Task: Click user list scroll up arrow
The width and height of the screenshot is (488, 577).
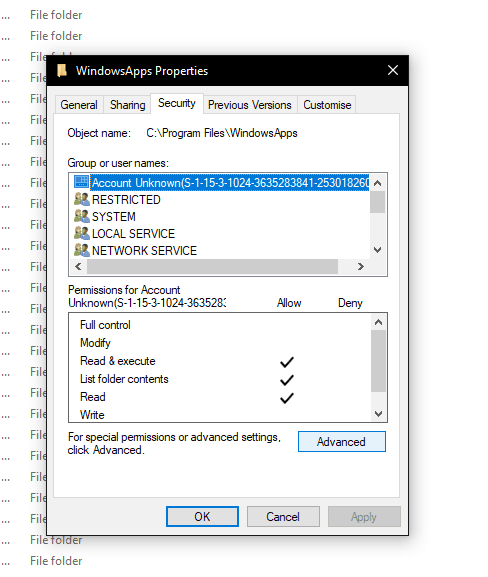Action: coord(377,183)
